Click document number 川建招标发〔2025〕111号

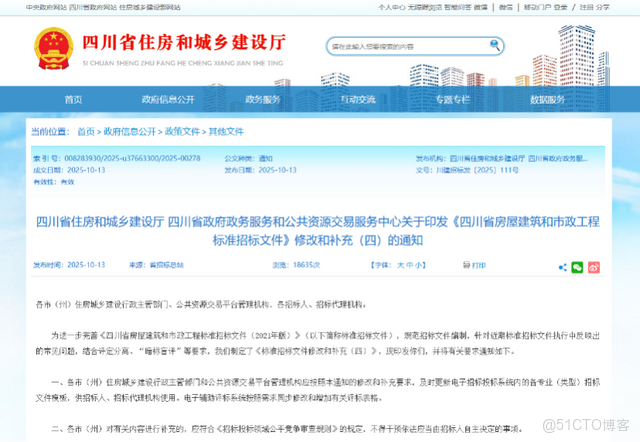click(x=477, y=170)
